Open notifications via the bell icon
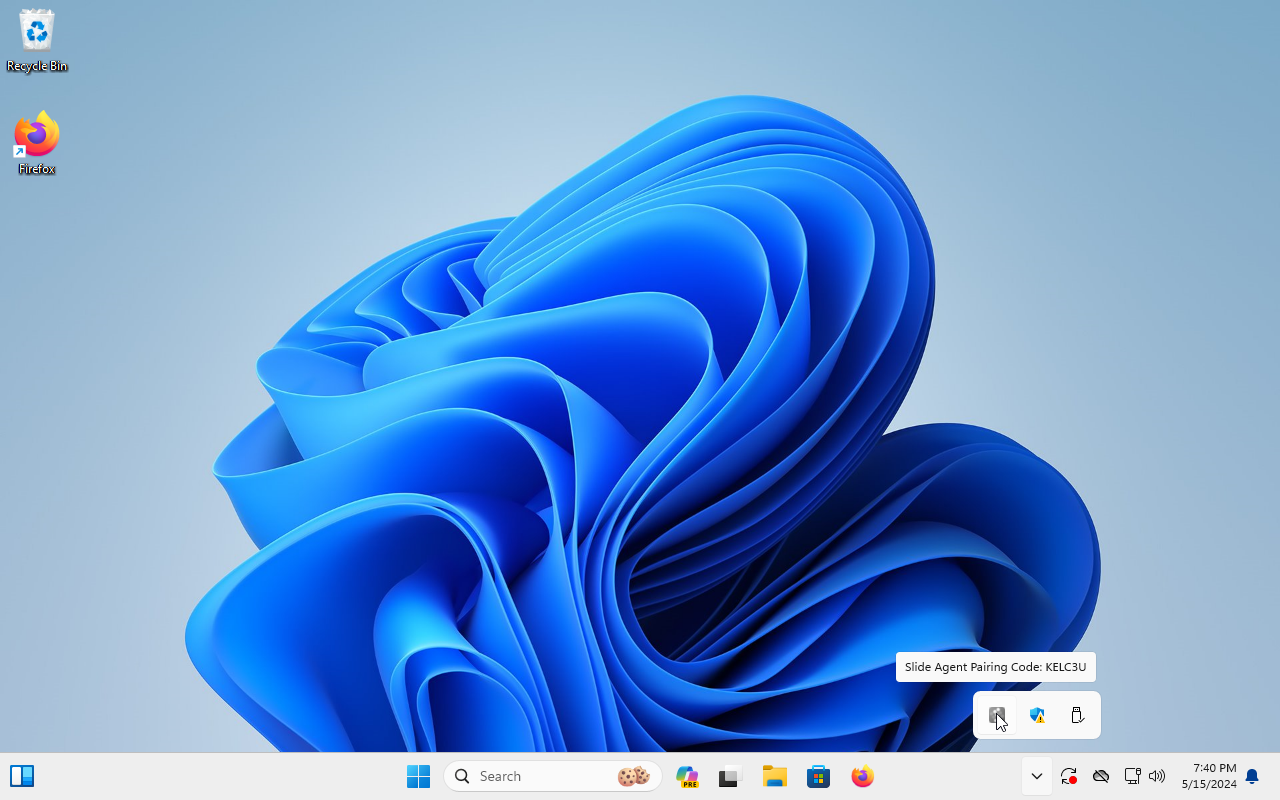The width and height of the screenshot is (1280, 800). point(1252,776)
